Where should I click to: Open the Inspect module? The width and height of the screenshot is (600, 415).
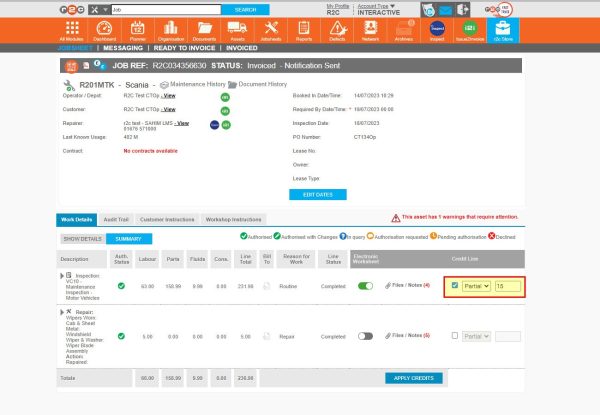[x=437, y=31]
